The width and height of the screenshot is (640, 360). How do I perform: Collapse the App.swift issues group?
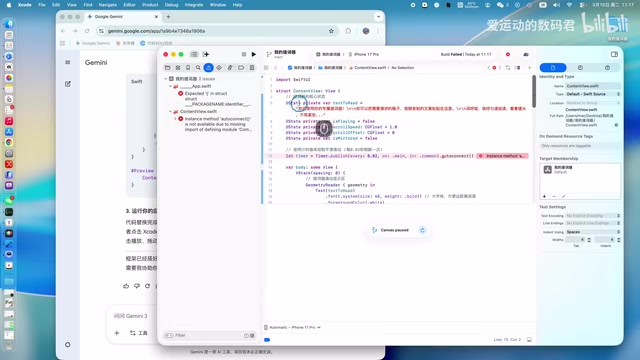tap(171, 87)
